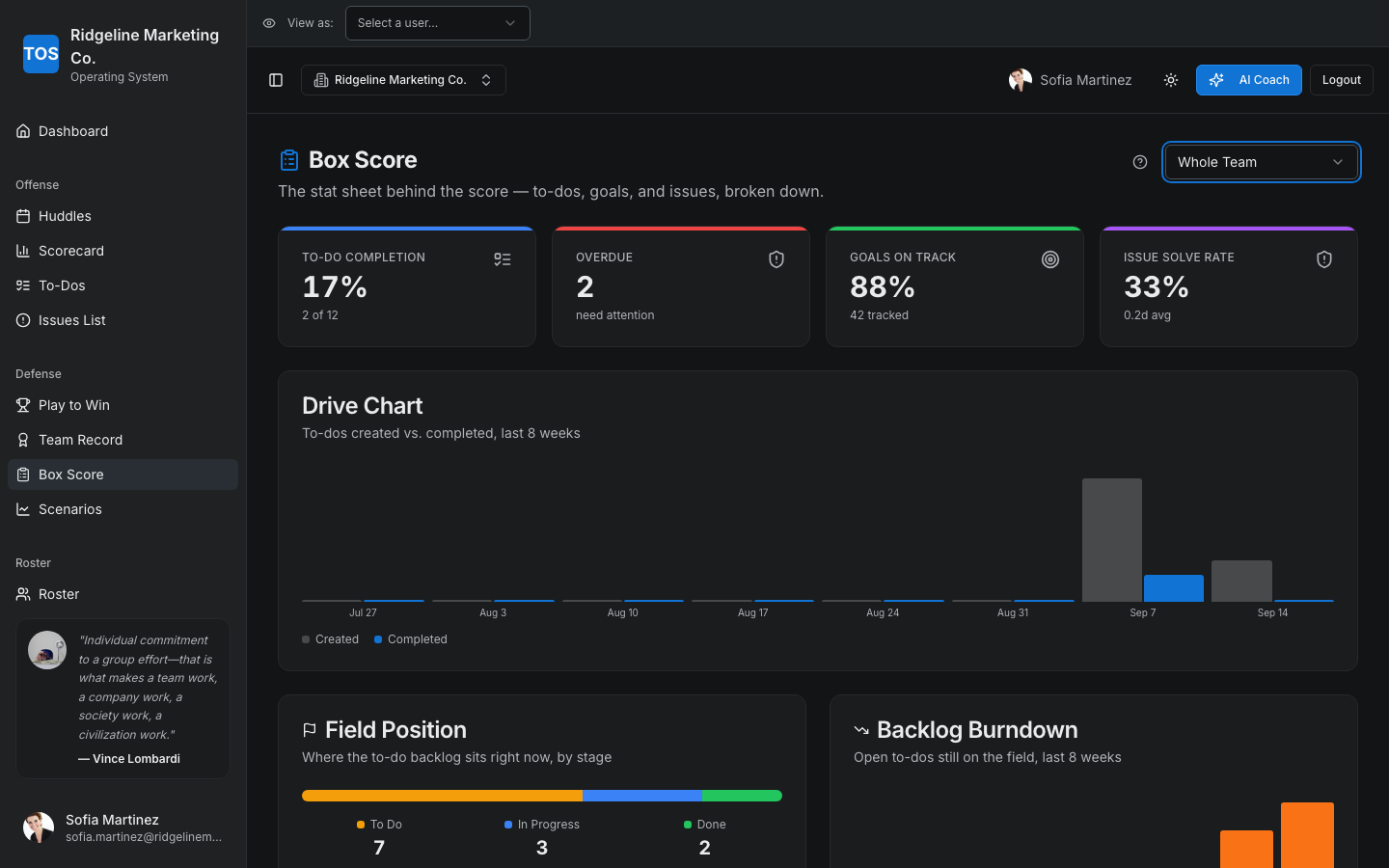Viewport: 1389px width, 868px height.
Task: Open Issues List page
Action: 123,320
